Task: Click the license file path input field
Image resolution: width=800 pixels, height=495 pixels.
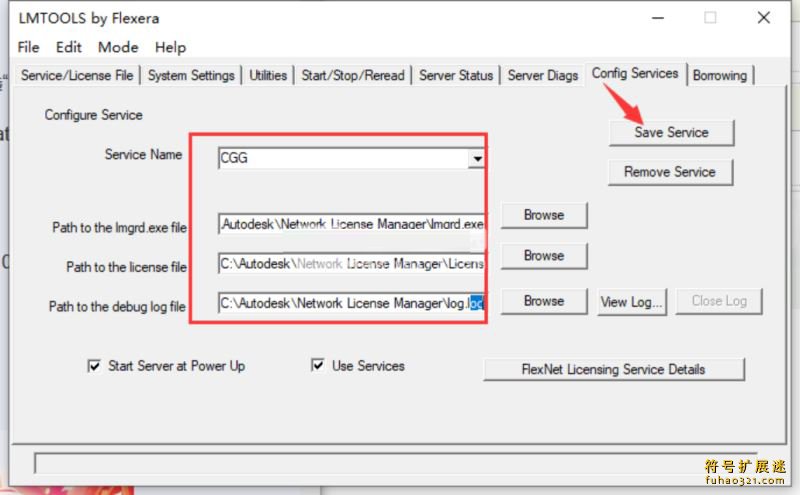Action: pos(352,264)
